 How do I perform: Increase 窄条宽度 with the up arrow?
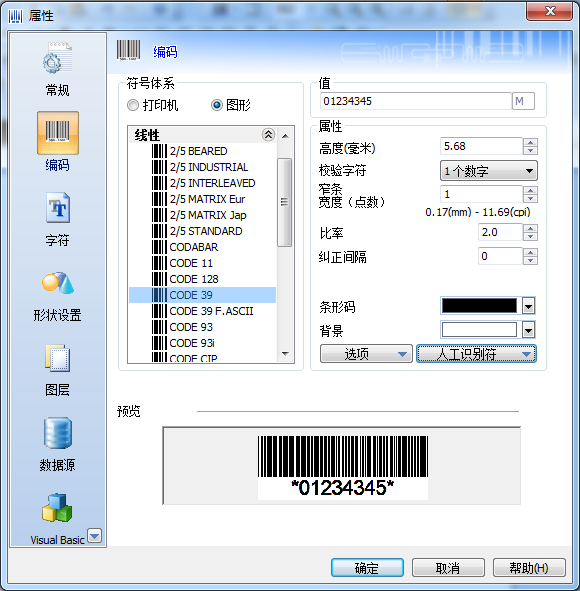(530, 190)
